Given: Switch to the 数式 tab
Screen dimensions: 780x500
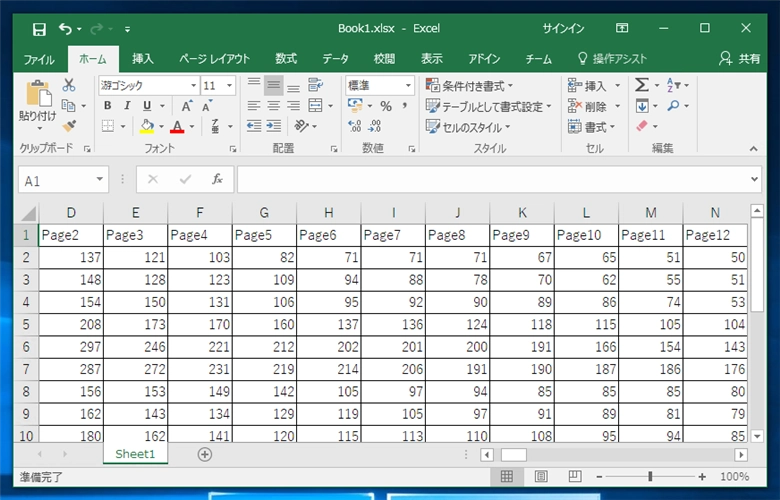Looking at the screenshot, I should click(x=286, y=59).
